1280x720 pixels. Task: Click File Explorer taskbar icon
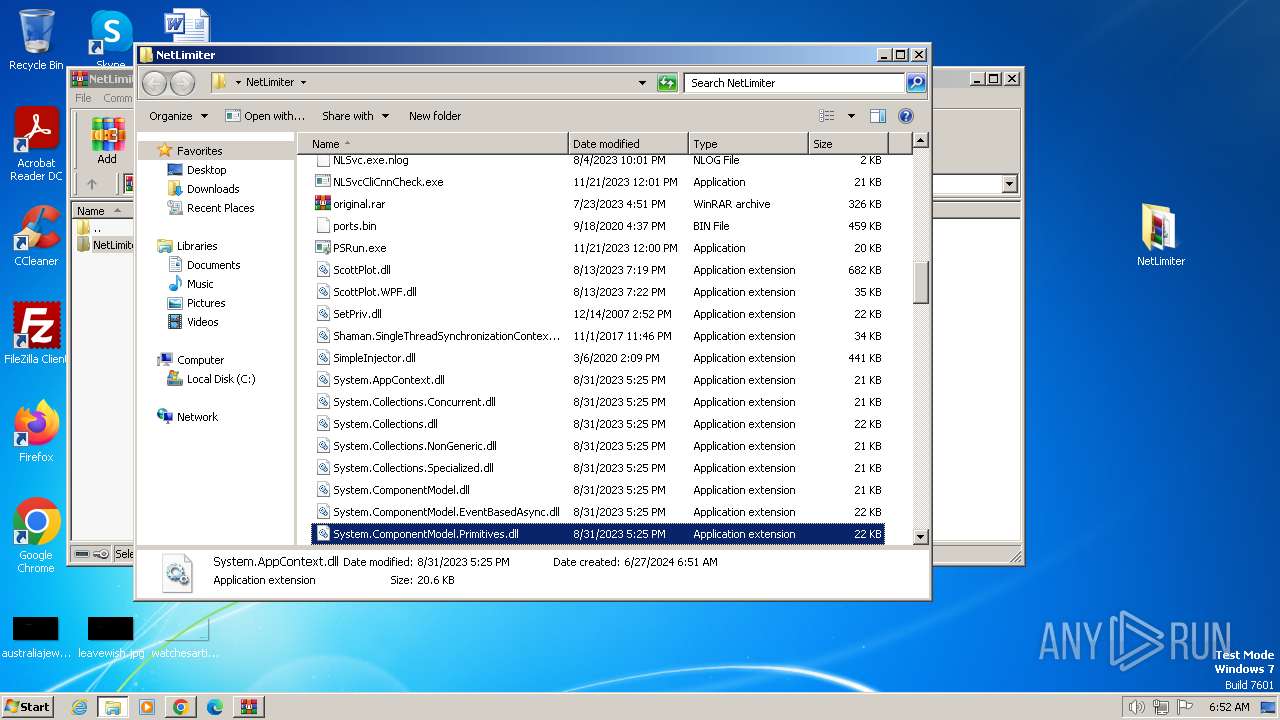pos(112,707)
